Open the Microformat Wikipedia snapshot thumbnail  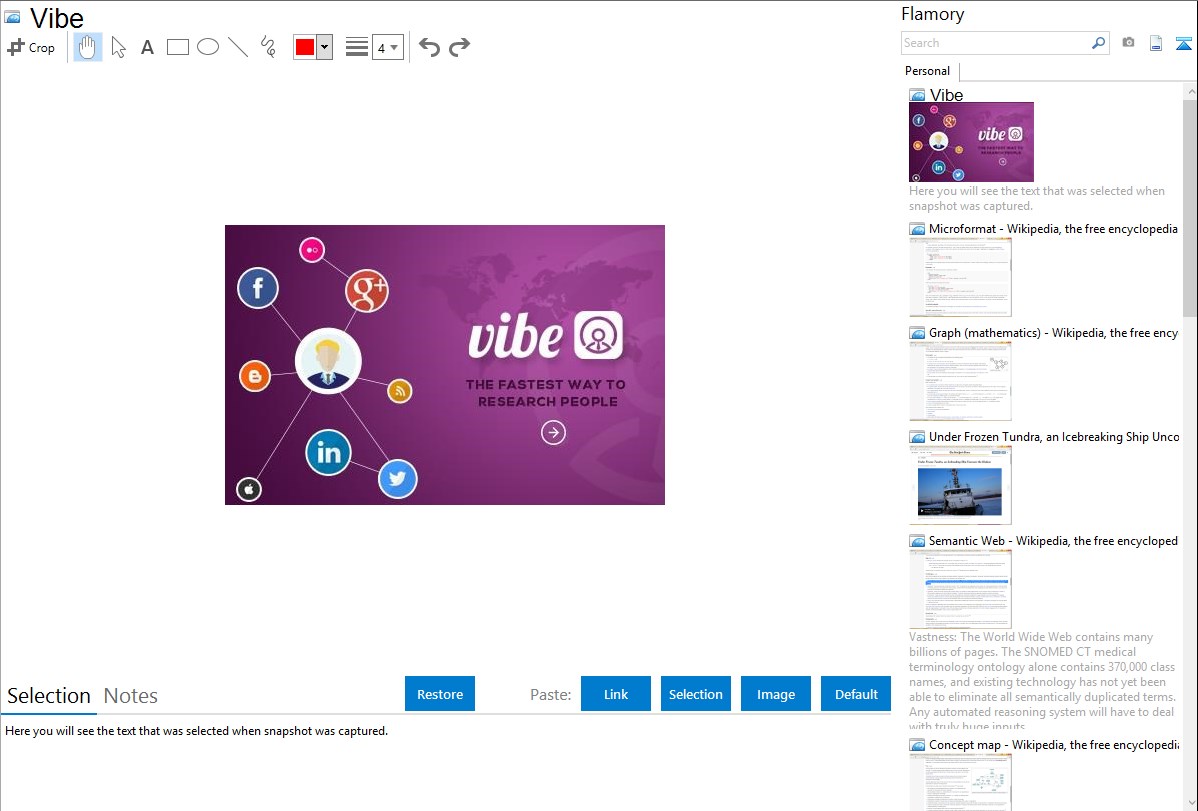pos(960,277)
